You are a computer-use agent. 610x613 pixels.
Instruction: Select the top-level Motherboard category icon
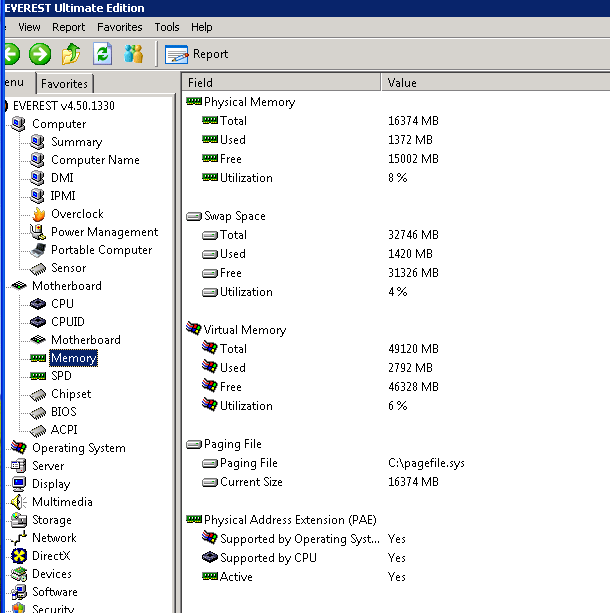[x=19, y=285]
